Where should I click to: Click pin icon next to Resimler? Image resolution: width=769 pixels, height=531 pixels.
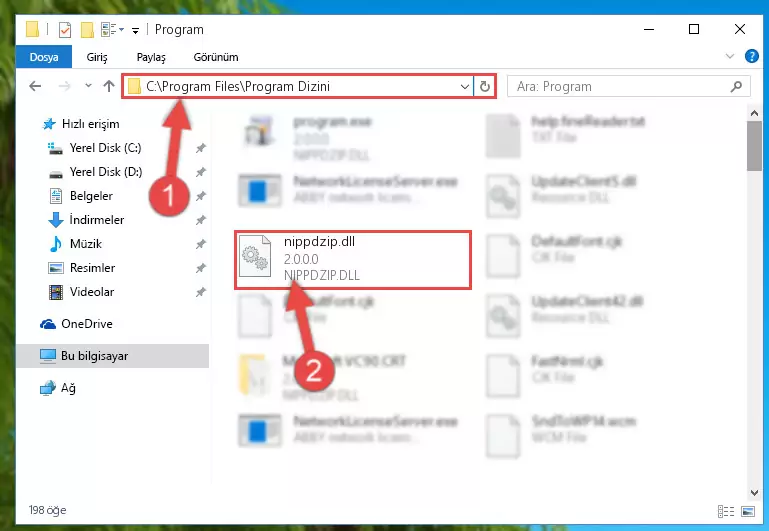click(x=200, y=268)
